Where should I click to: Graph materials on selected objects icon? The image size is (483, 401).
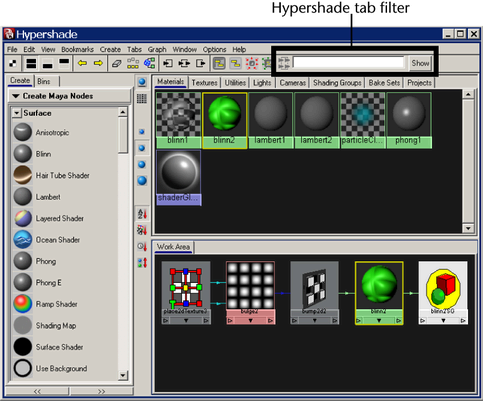pos(149,63)
